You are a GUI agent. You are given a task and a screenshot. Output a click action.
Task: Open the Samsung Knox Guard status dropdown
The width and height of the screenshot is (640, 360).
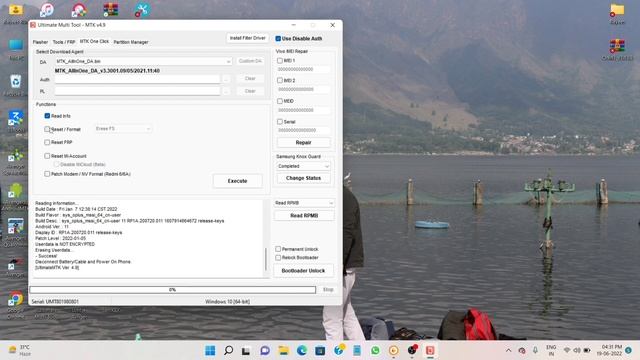coord(303,166)
